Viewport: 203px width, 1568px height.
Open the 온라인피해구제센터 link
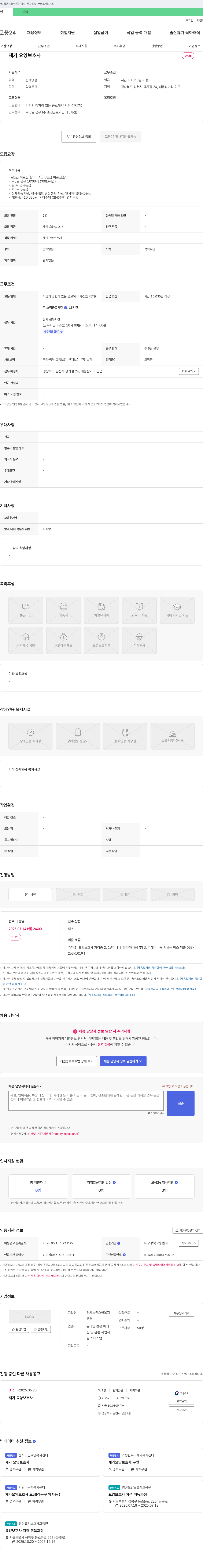point(53,1134)
